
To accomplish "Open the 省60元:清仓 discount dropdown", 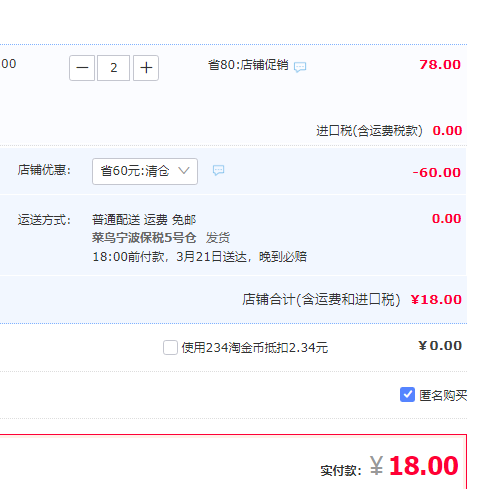I will [145, 171].
